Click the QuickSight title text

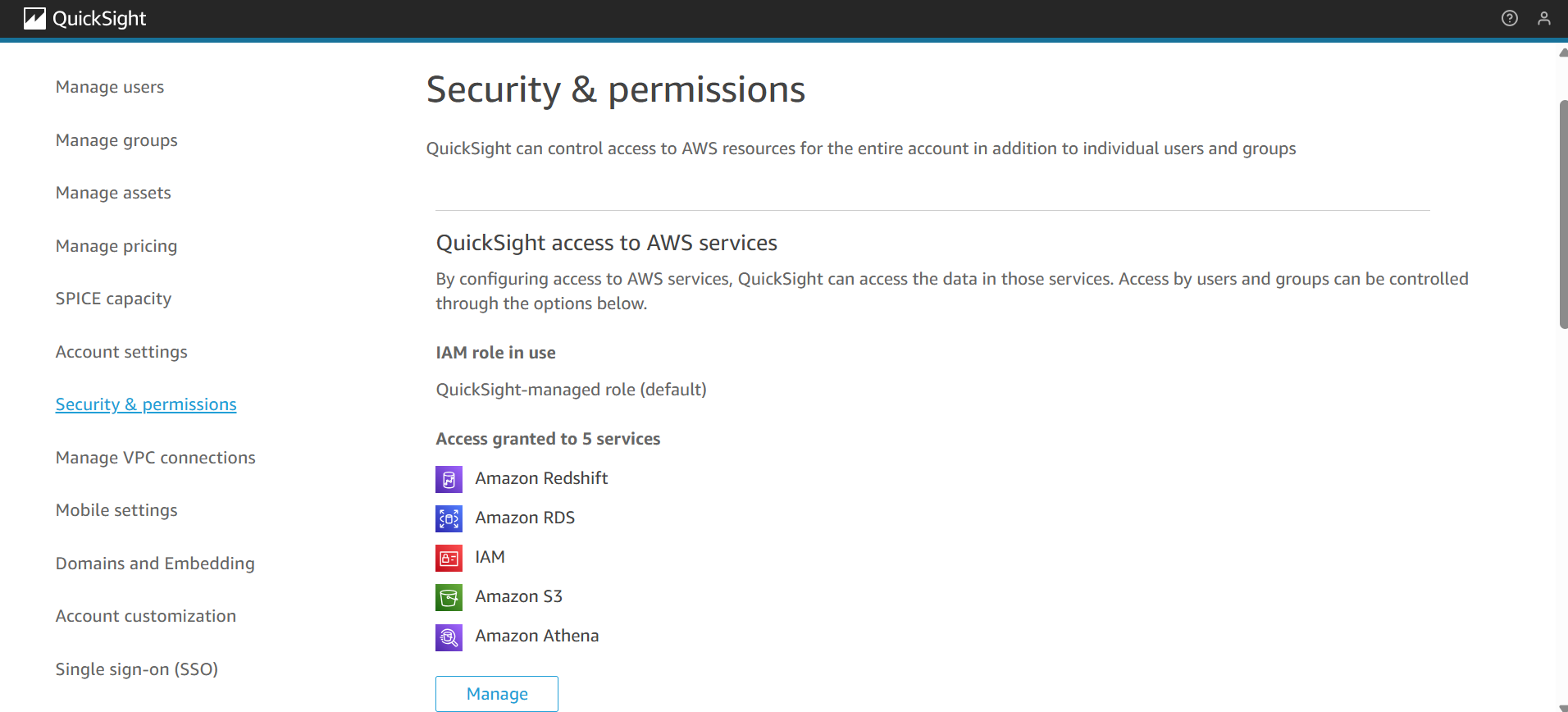(99, 19)
